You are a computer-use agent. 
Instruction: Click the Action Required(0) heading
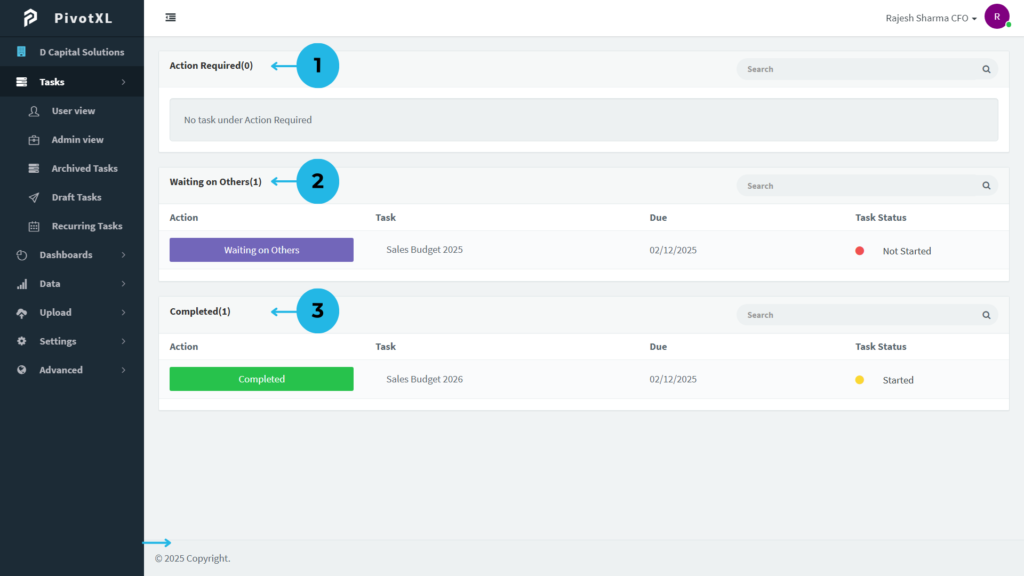click(x=211, y=65)
